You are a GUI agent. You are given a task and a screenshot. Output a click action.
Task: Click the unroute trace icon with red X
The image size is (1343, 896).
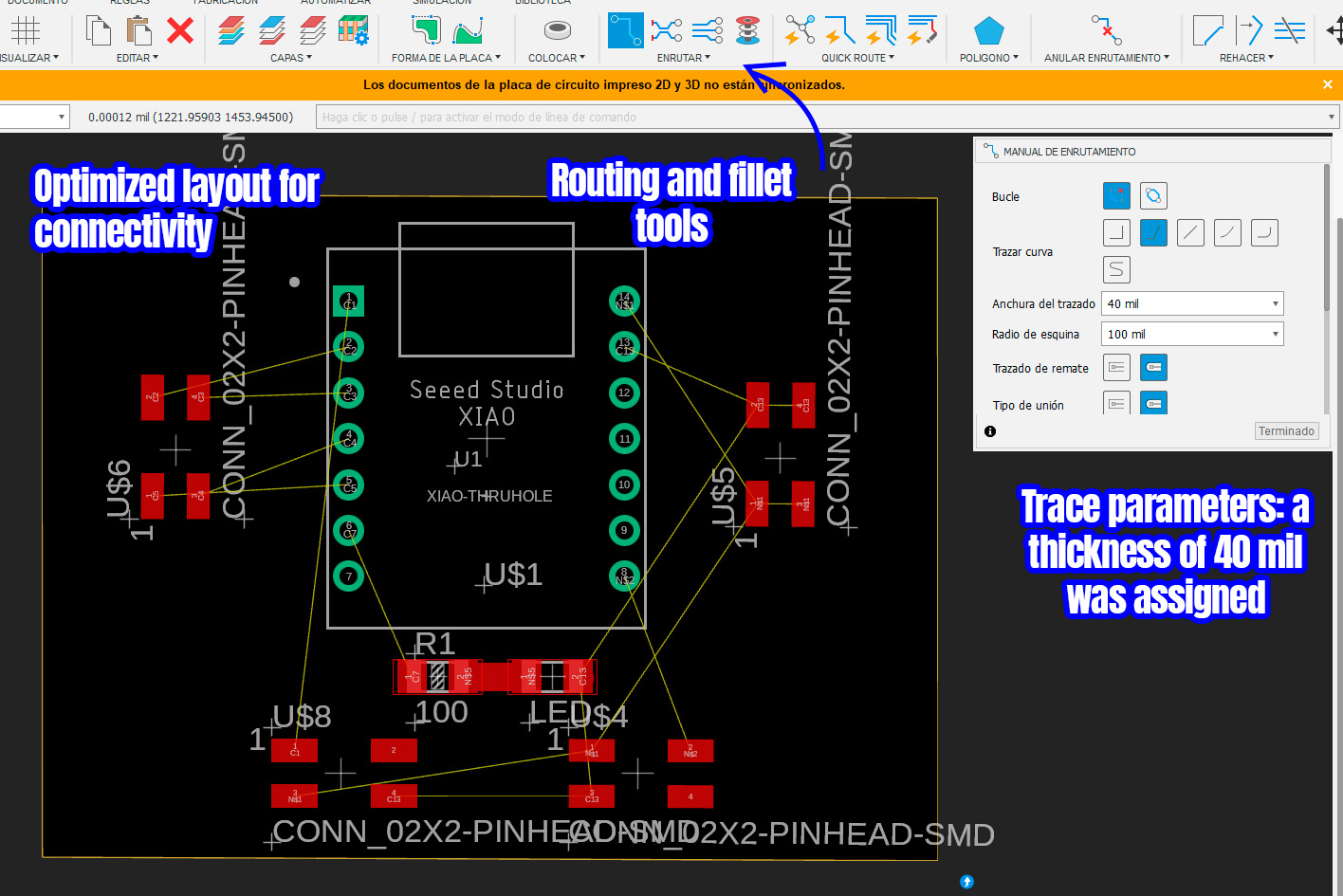1106,30
